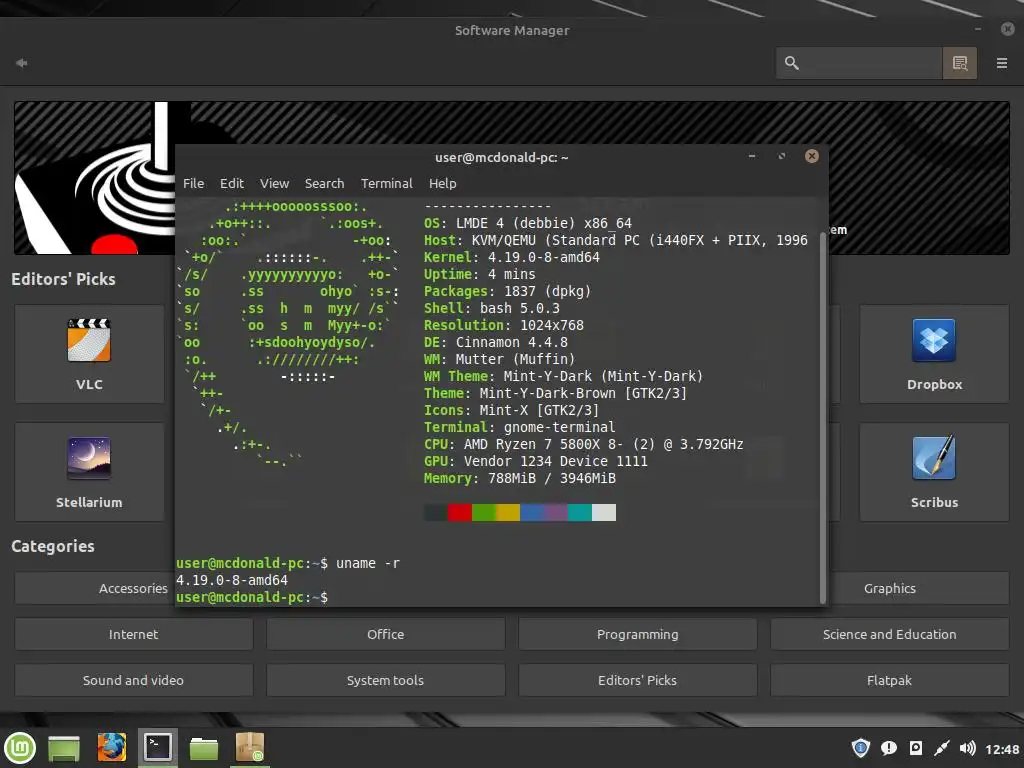Click the 'Uptime: 4 mins' line
1024x768 pixels.
[x=479, y=274]
